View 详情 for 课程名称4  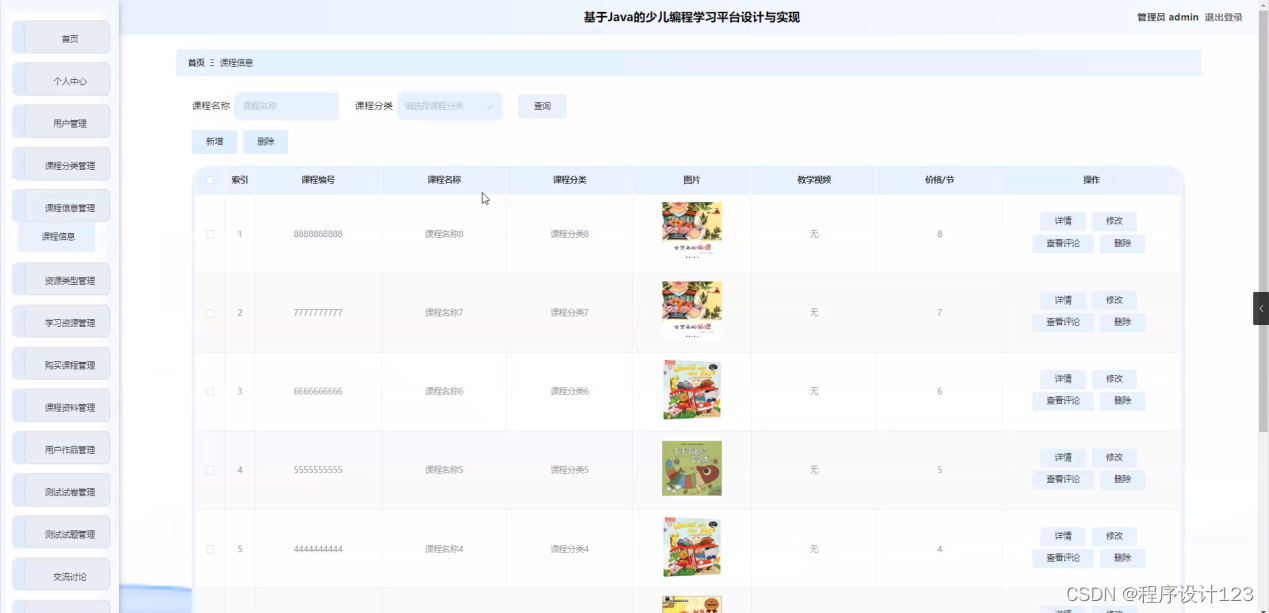pos(1063,536)
